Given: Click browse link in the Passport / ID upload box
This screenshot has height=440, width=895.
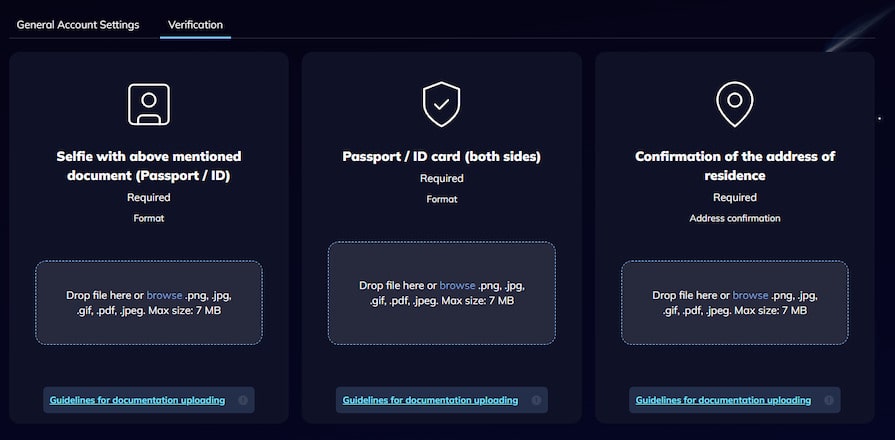Looking at the screenshot, I should [x=457, y=286].
